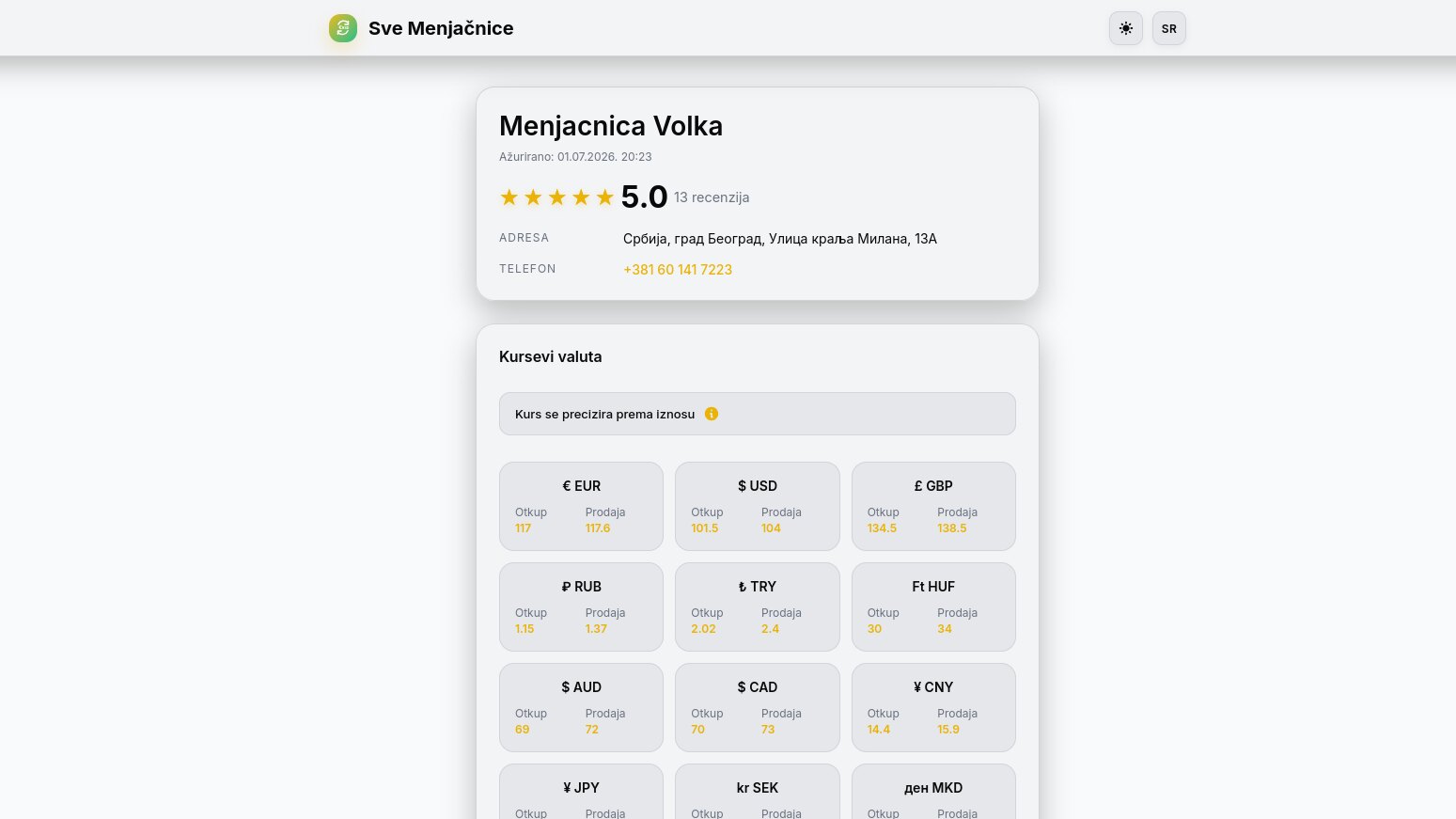Click RUB sell rate 1.37

coord(597,629)
